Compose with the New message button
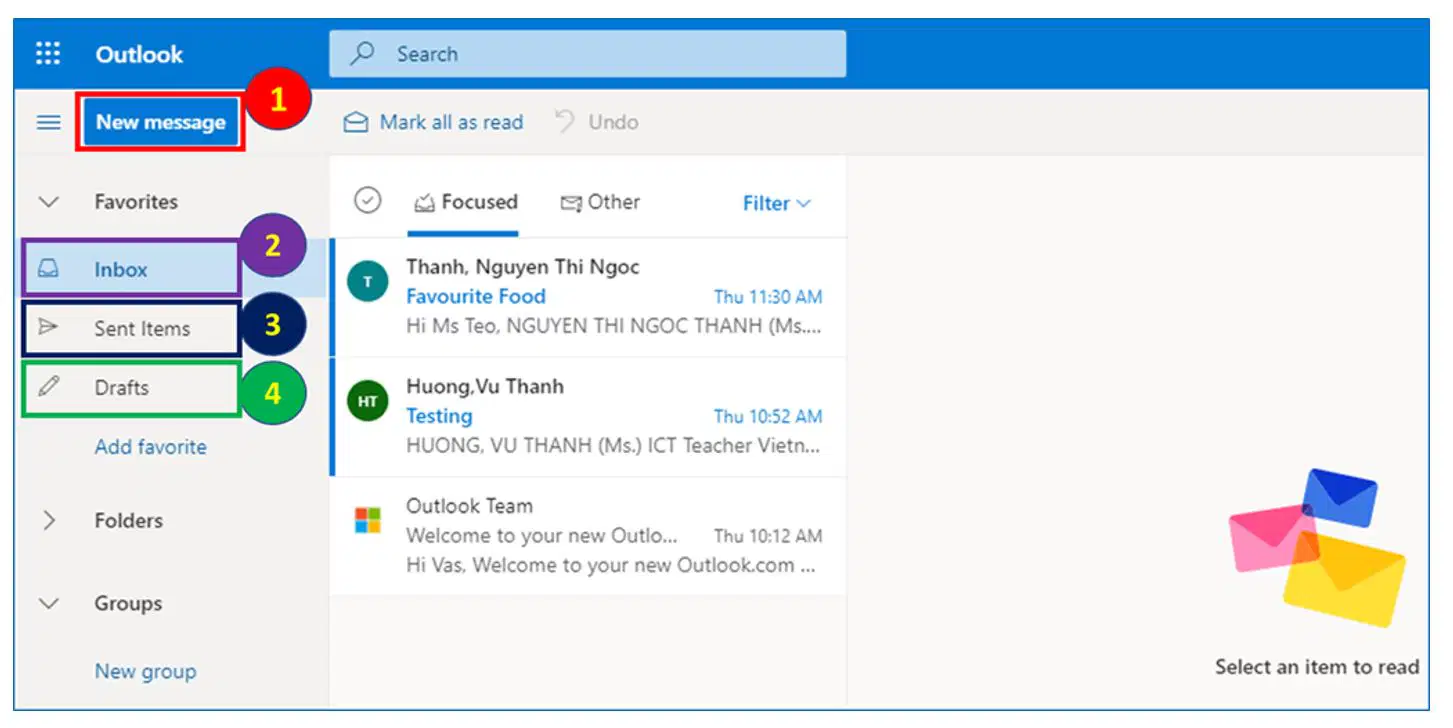This screenshot has width=1453, height=728. tap(161, 123)
